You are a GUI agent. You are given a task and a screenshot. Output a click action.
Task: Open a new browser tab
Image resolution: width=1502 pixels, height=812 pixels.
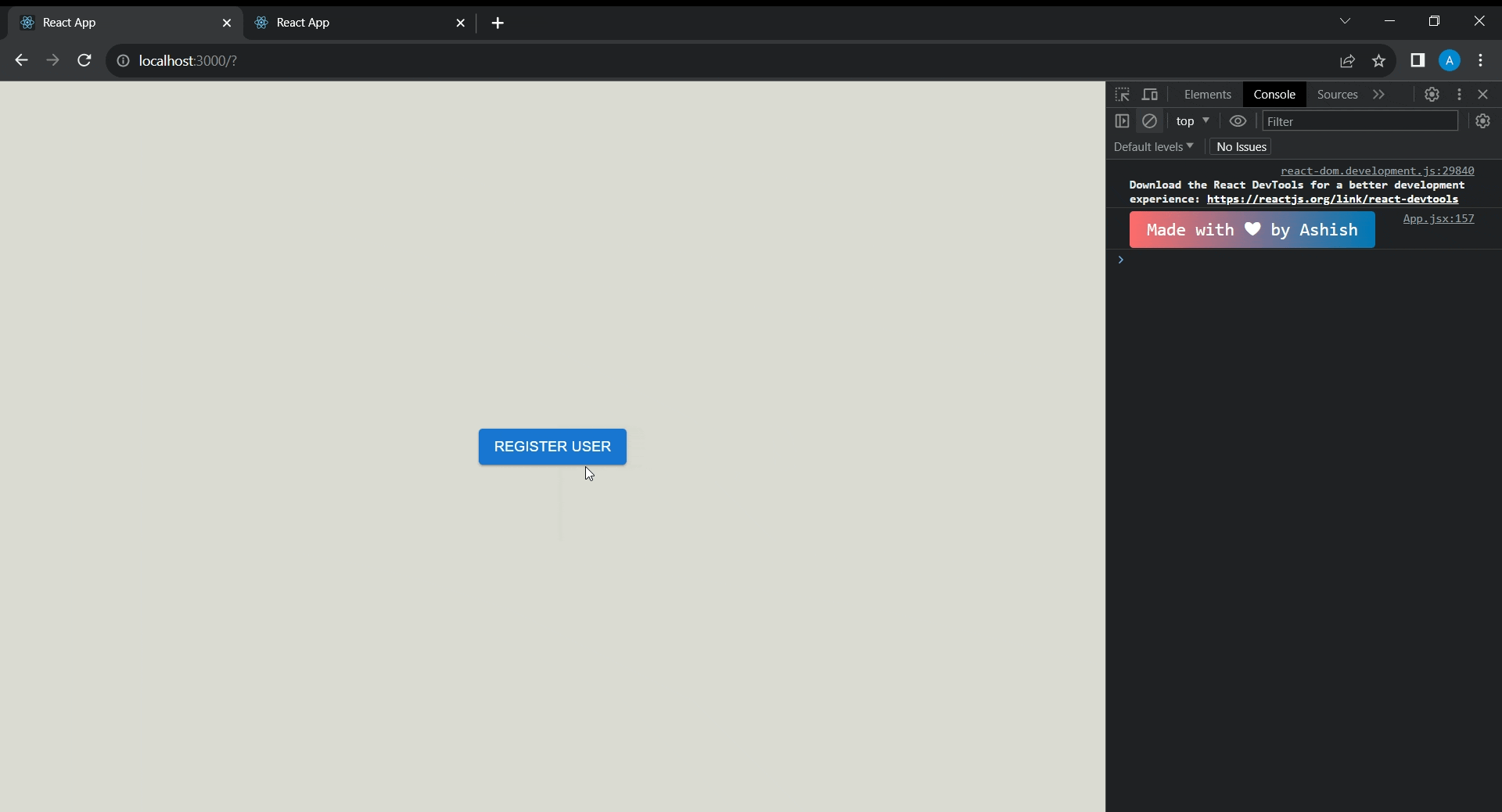[498, 23]
